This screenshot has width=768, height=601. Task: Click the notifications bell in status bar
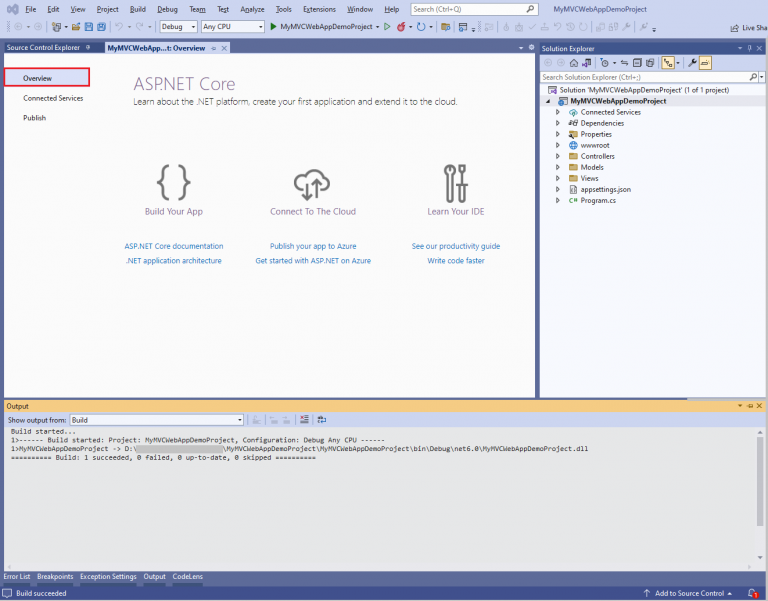coord(752,593)
